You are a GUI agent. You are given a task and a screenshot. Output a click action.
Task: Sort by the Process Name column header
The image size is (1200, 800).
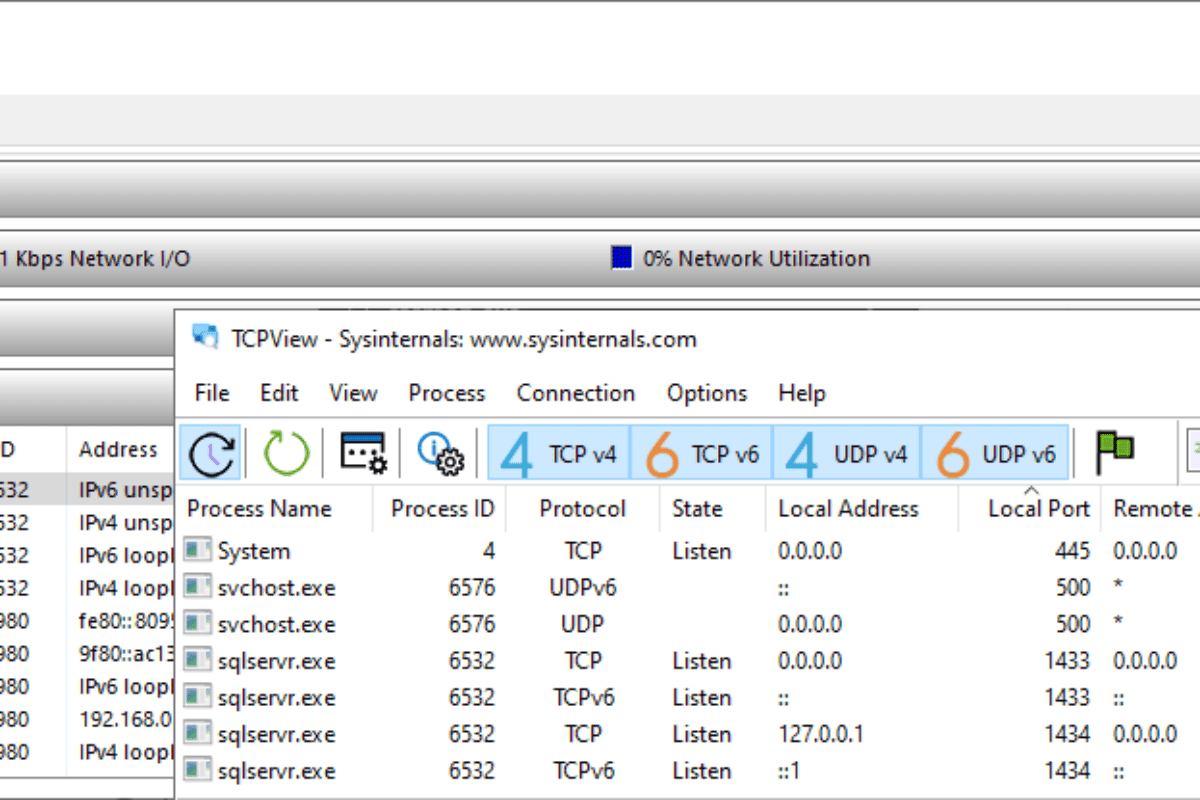[x=259, y=508]
